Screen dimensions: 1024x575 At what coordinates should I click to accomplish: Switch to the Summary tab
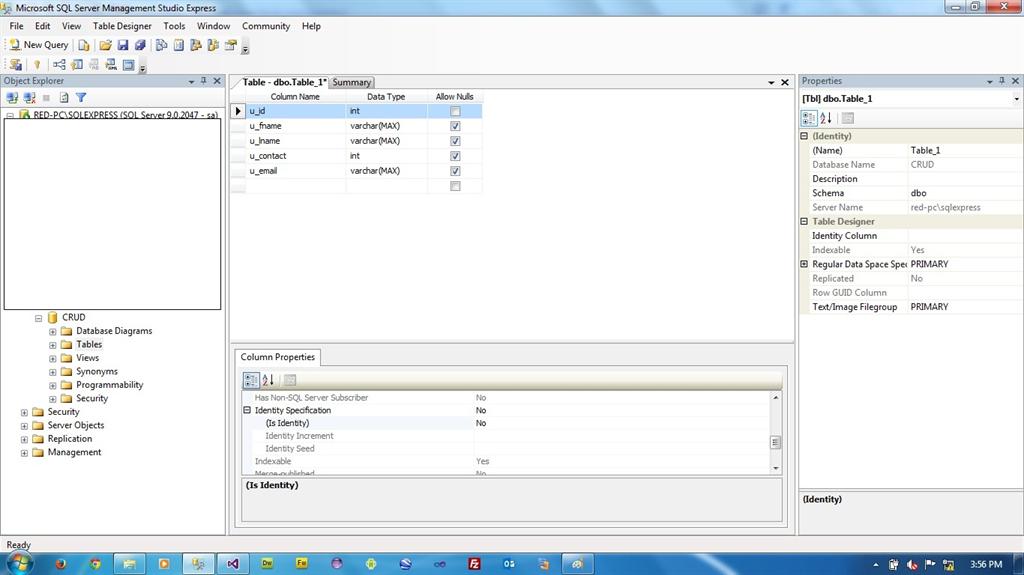click(x=351, y=82)
